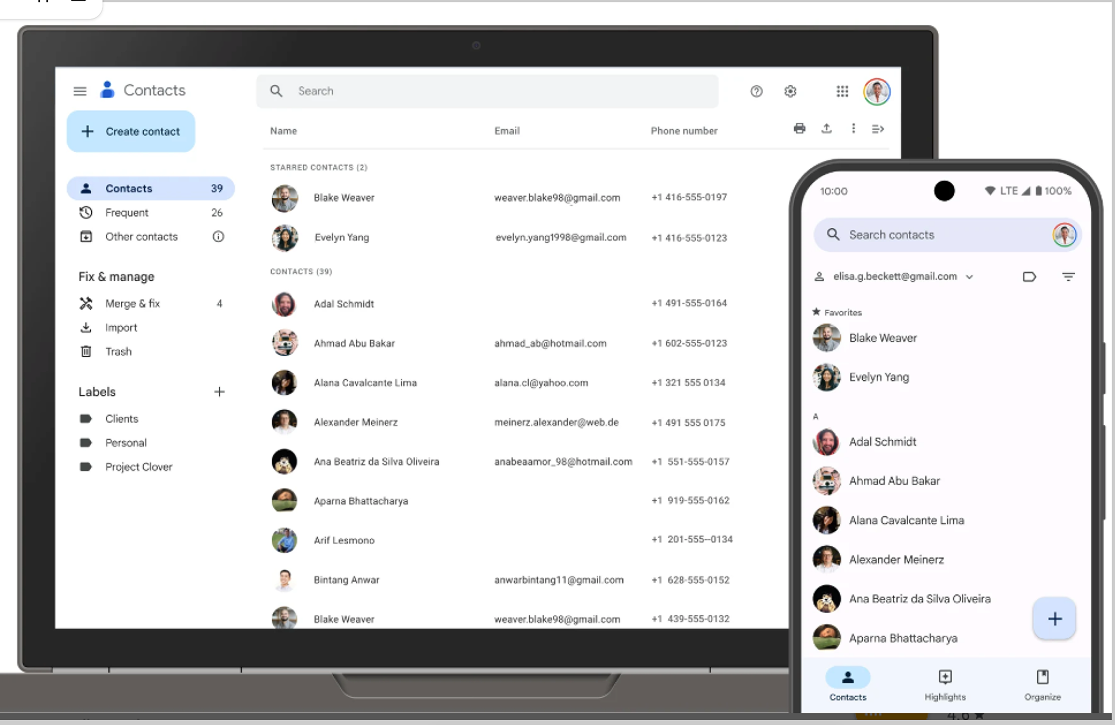The width and height of the screenshot is (1115, 725).
Task: Open Import option
Action: click(151, 328)
